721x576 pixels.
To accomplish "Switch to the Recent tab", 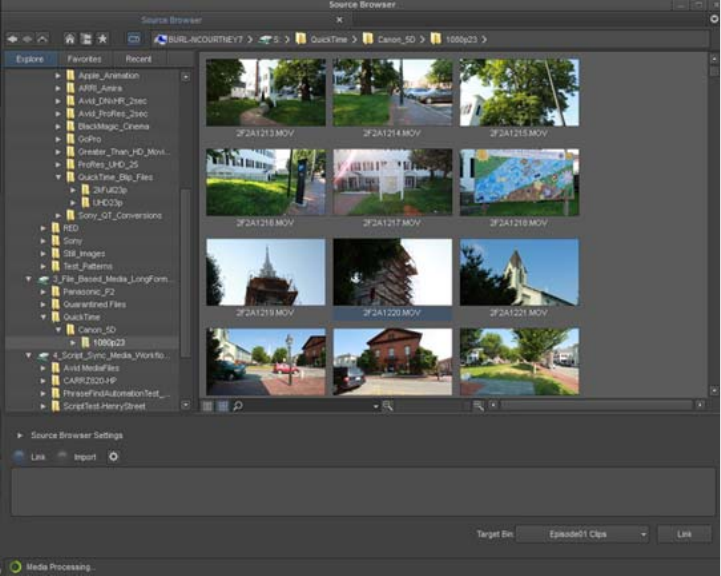I will point(138,59).
